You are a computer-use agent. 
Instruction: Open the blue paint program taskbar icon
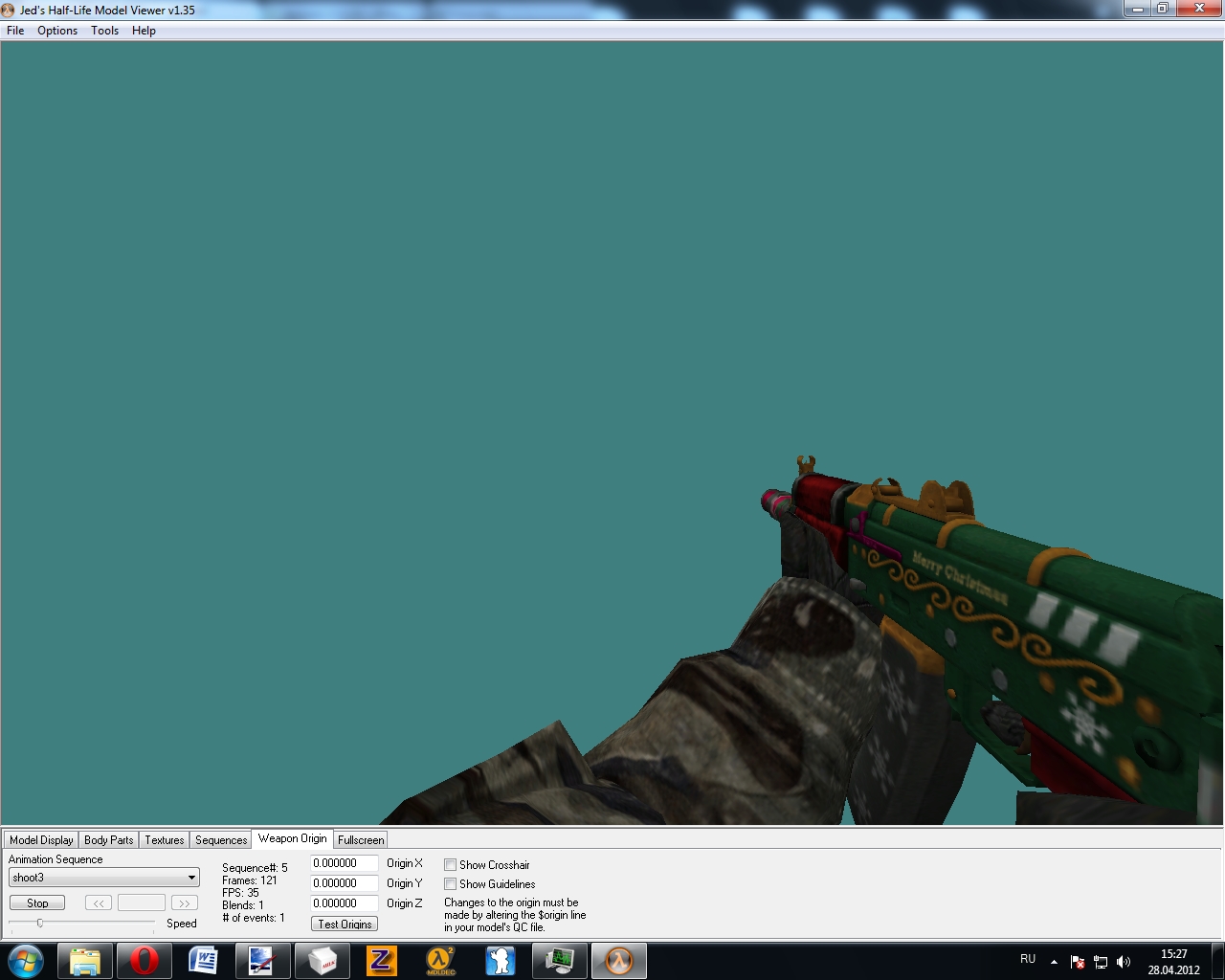(x=262, y=961)
